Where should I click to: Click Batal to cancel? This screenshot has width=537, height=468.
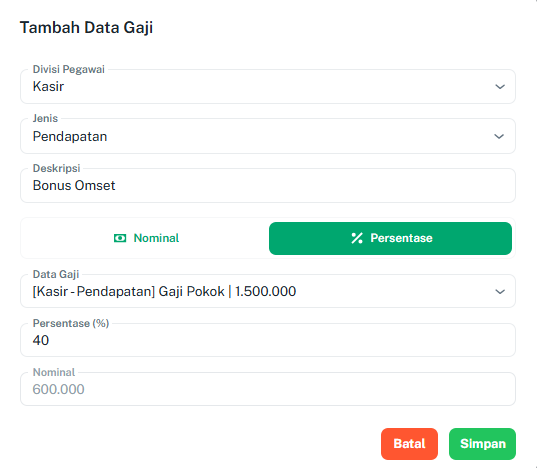409,444
